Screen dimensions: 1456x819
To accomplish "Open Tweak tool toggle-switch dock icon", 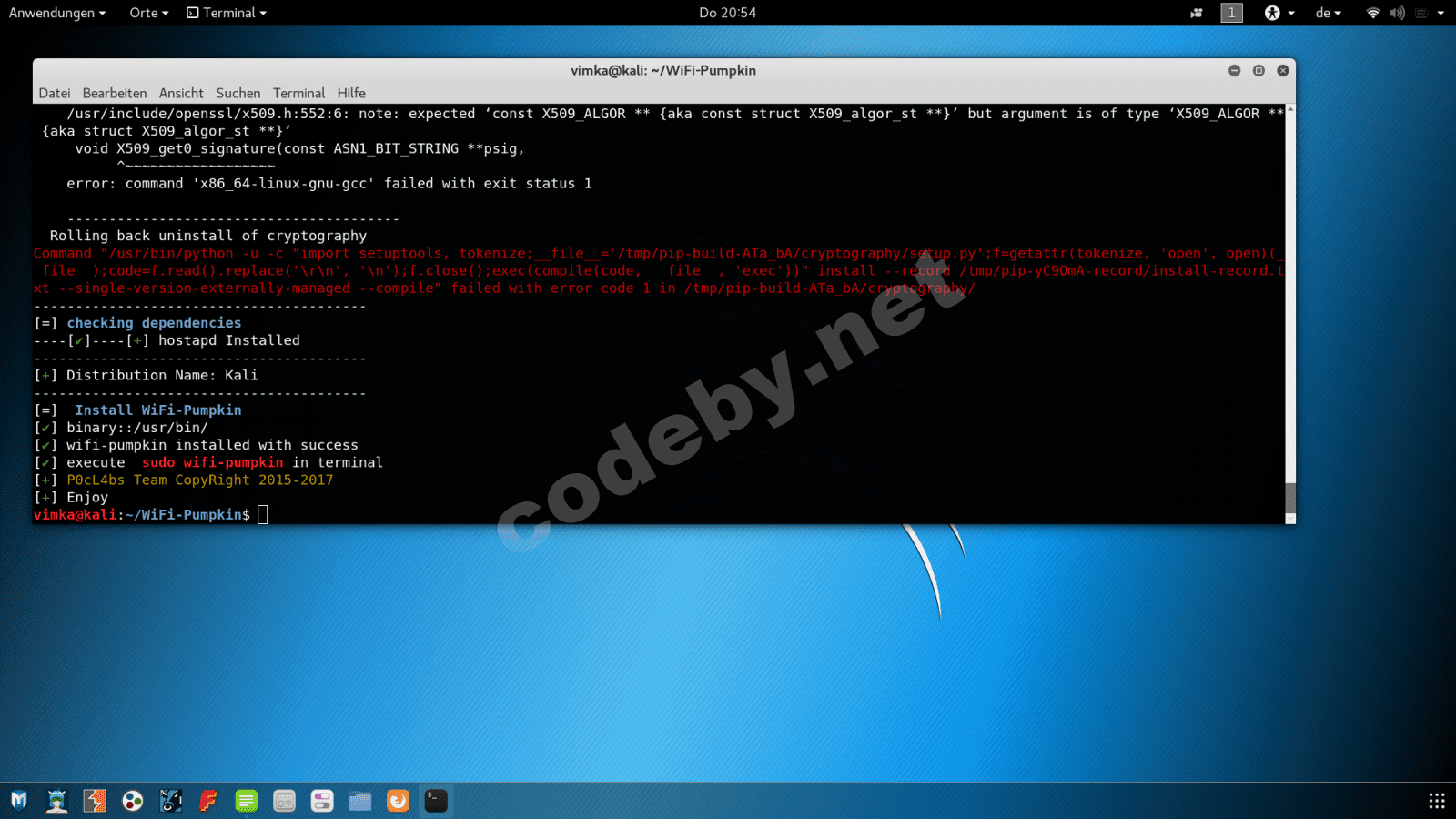I will point(322,801).
